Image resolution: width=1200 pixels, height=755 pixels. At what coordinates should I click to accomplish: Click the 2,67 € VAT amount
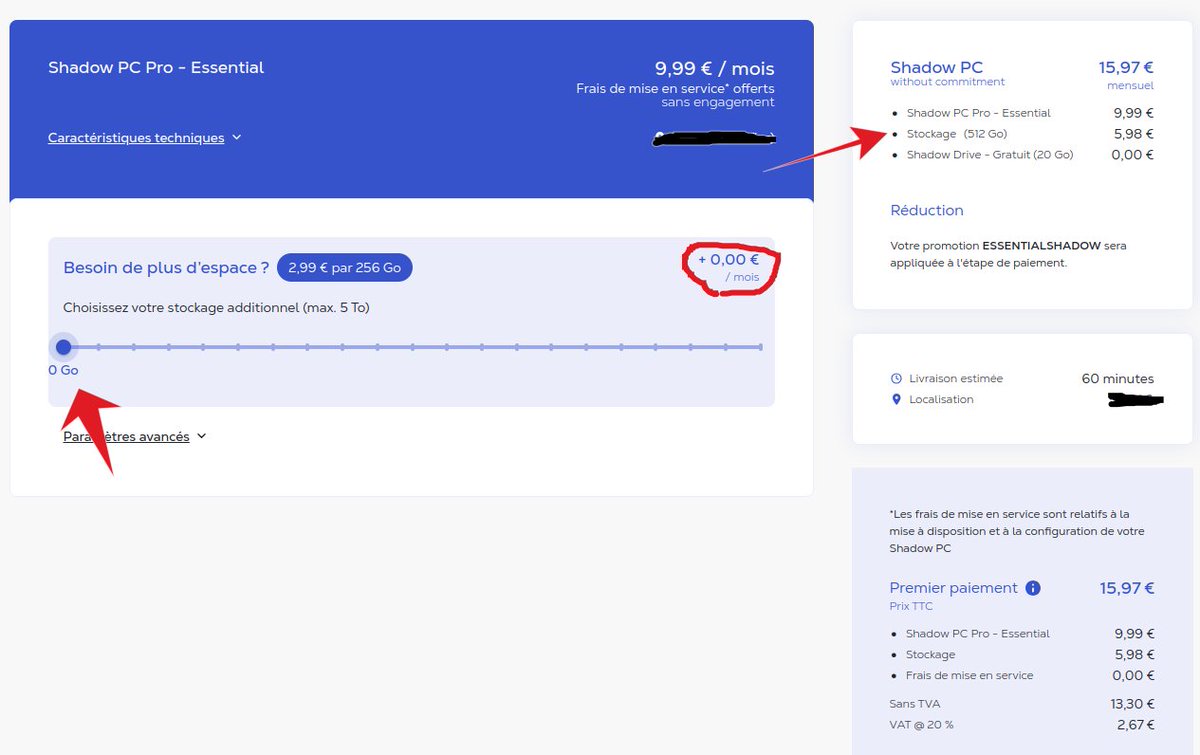point(1136,725)
